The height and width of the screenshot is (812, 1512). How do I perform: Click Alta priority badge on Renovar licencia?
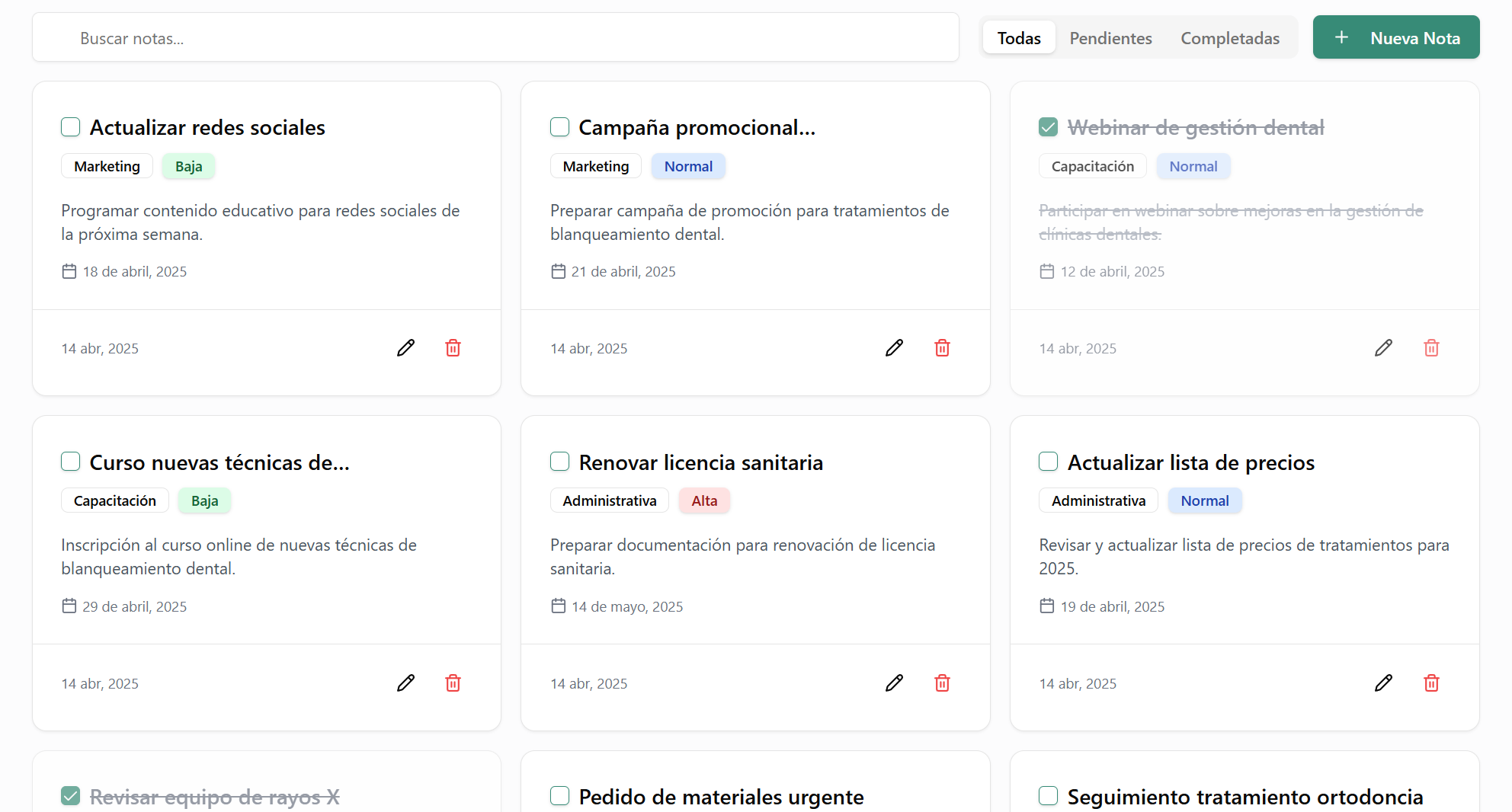point(704,500)
